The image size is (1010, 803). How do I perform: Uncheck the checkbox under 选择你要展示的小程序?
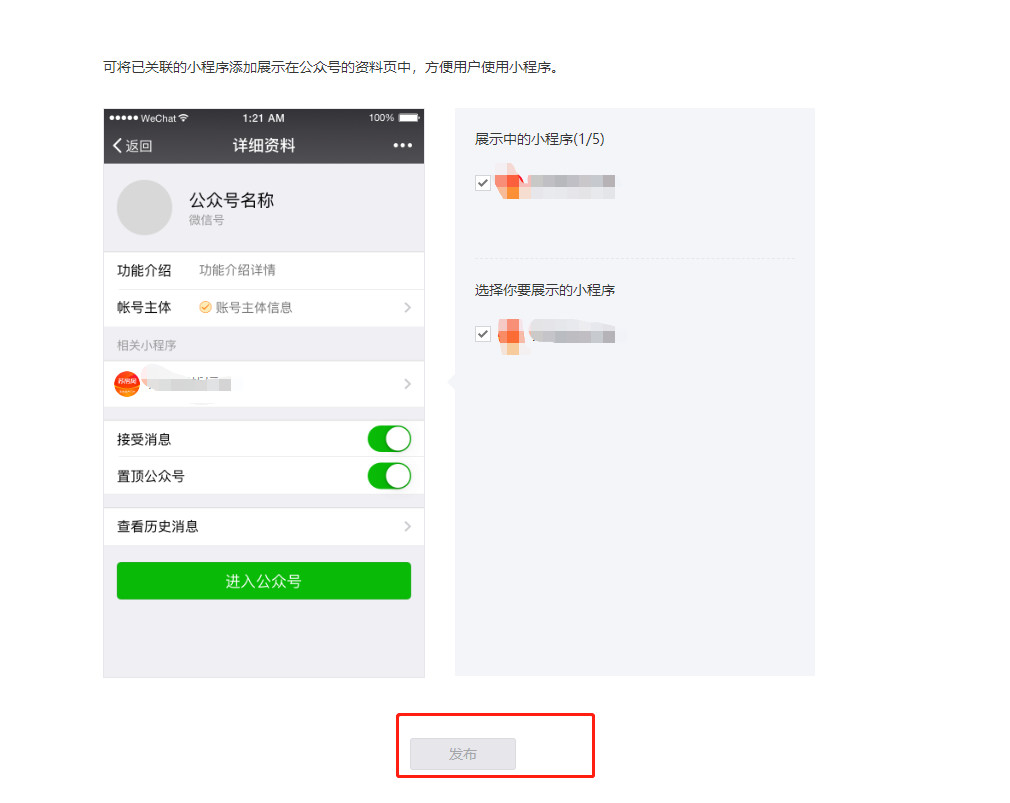(482, 334)
